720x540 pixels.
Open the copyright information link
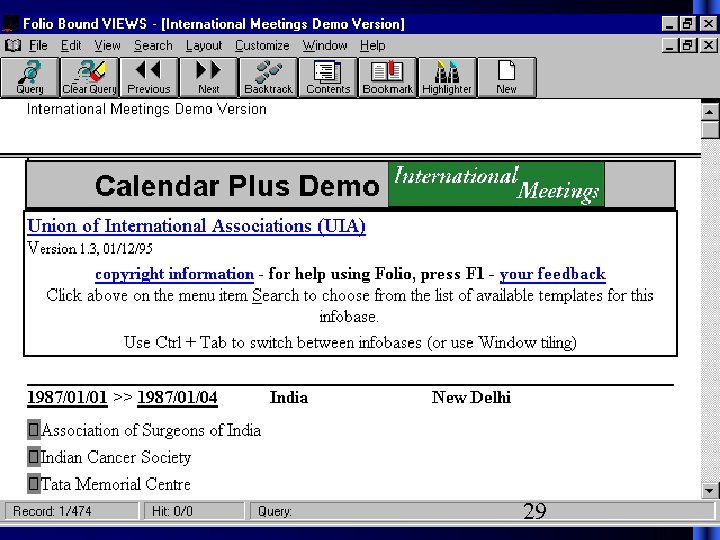point(174,274)
